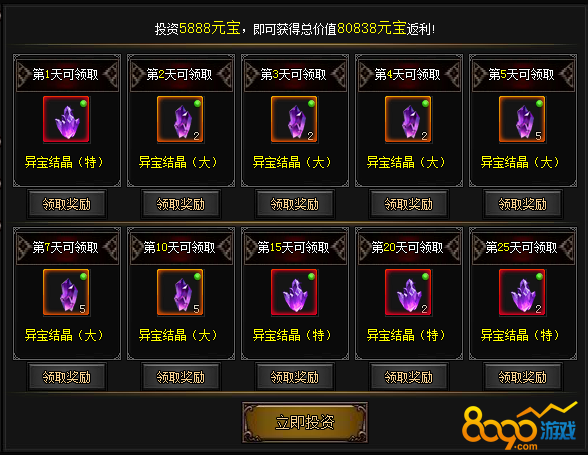Claim the Day 7 reward

click(x=67, y=377)
